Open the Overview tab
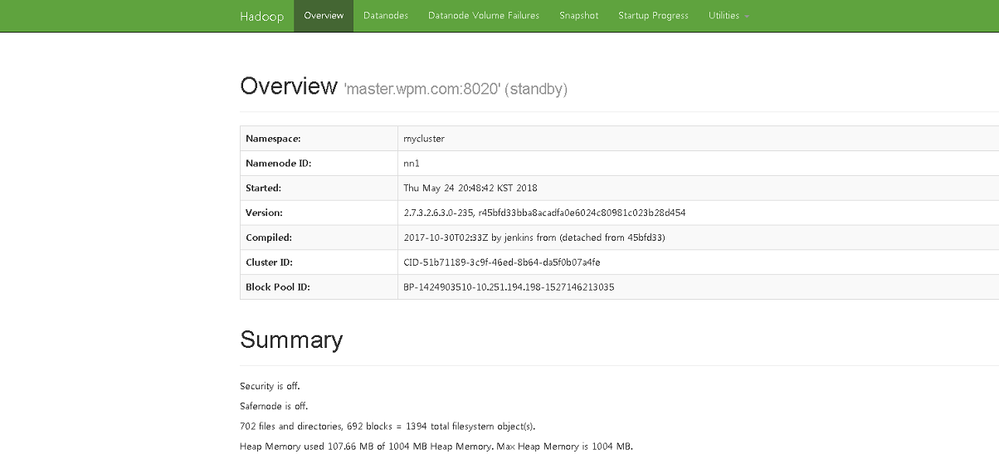Viewport: 999px width, 460px height. (324, 16)
